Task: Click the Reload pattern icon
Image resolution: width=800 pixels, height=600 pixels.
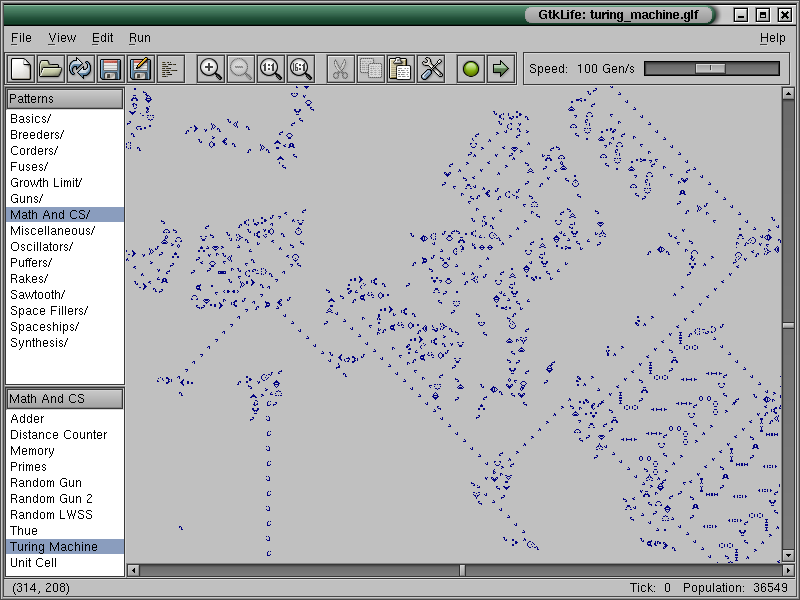Action: pyautogui.click(x=80, y=69)
